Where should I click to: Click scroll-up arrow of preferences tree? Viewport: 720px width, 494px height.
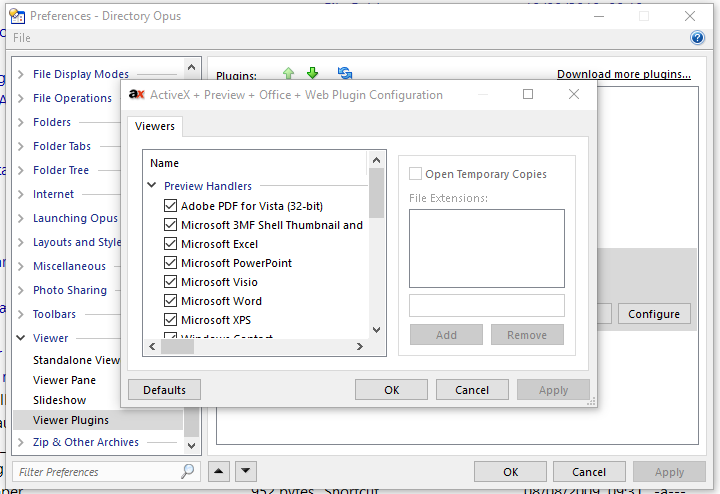[191, 68]
